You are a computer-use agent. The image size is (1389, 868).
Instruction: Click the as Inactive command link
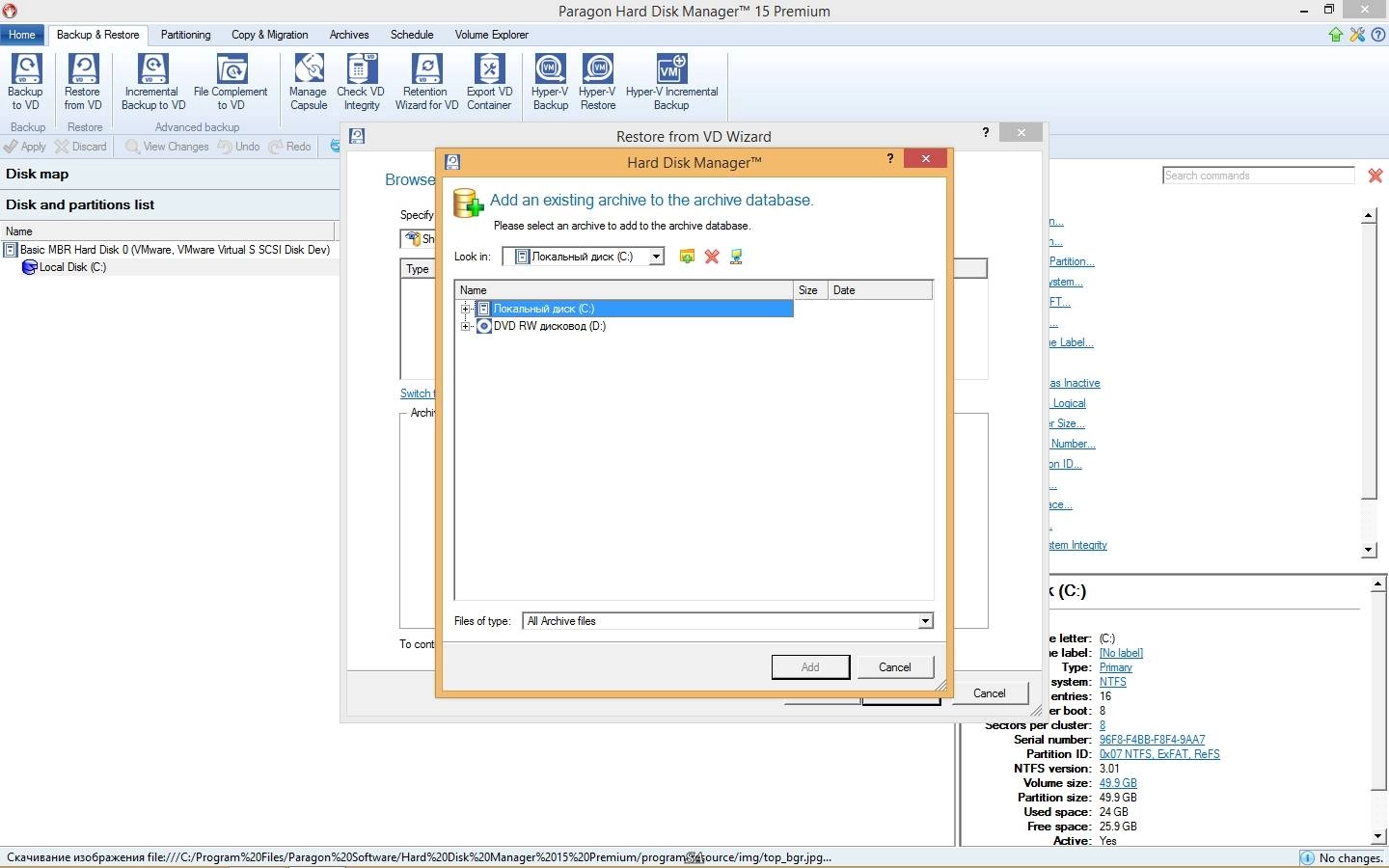1075,383
